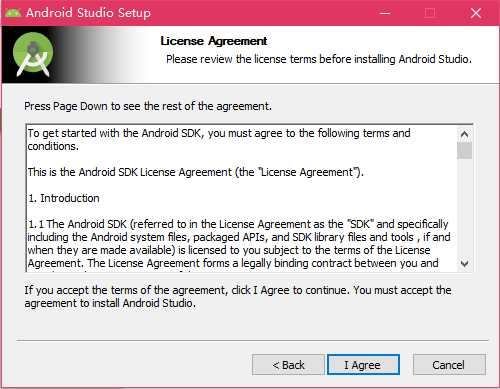Minimize the Android Studio Setup window
Image resolution: width=500 pixels, height=389 pixels.
click(x=385, y=13)
